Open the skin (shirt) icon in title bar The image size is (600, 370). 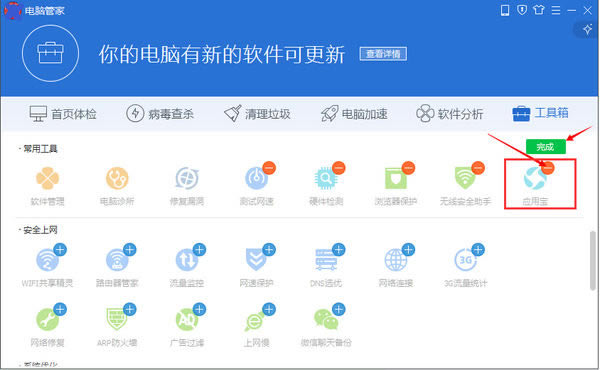pos(539,10)
